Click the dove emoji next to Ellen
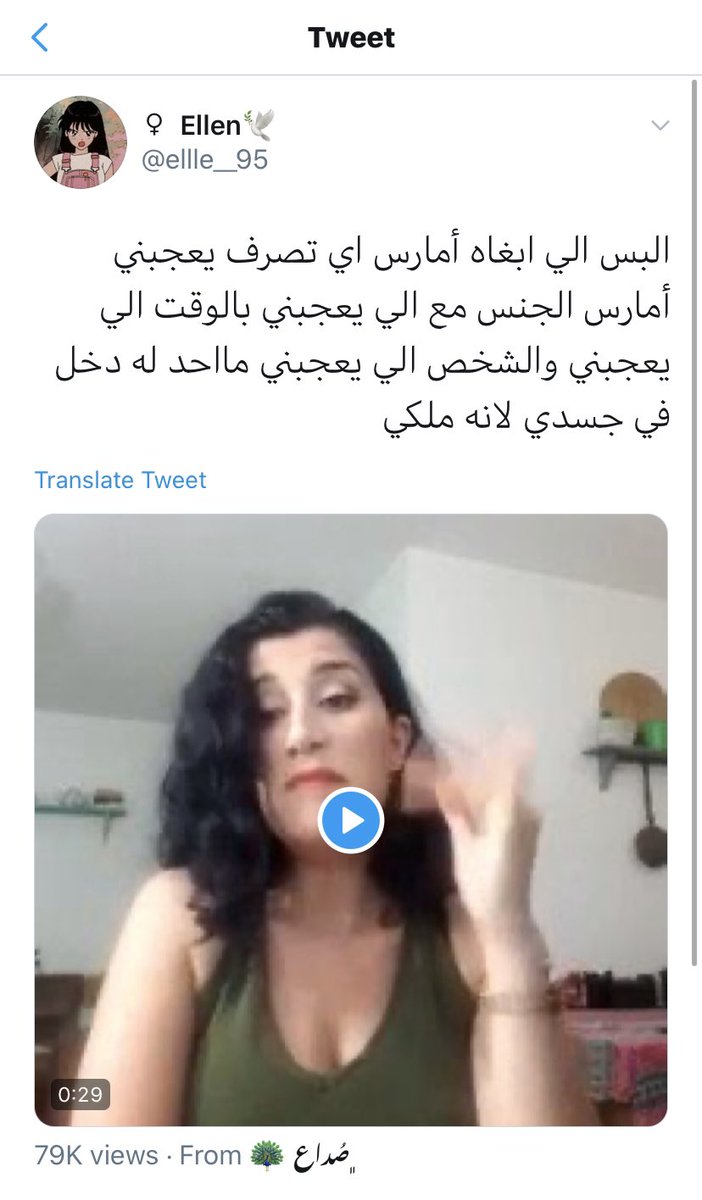 258,126
